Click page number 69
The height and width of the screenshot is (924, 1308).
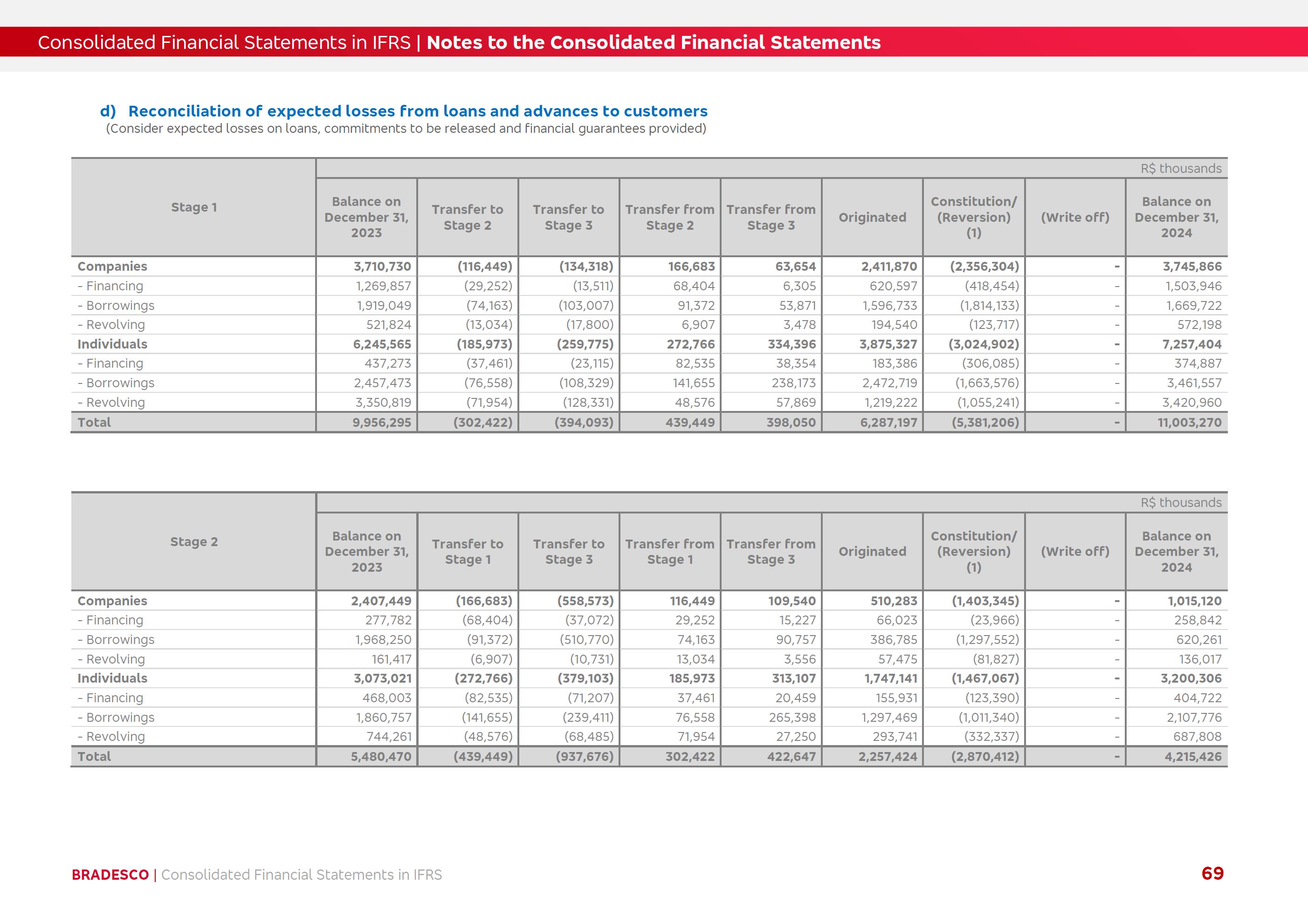click(x=1212, y=873)
